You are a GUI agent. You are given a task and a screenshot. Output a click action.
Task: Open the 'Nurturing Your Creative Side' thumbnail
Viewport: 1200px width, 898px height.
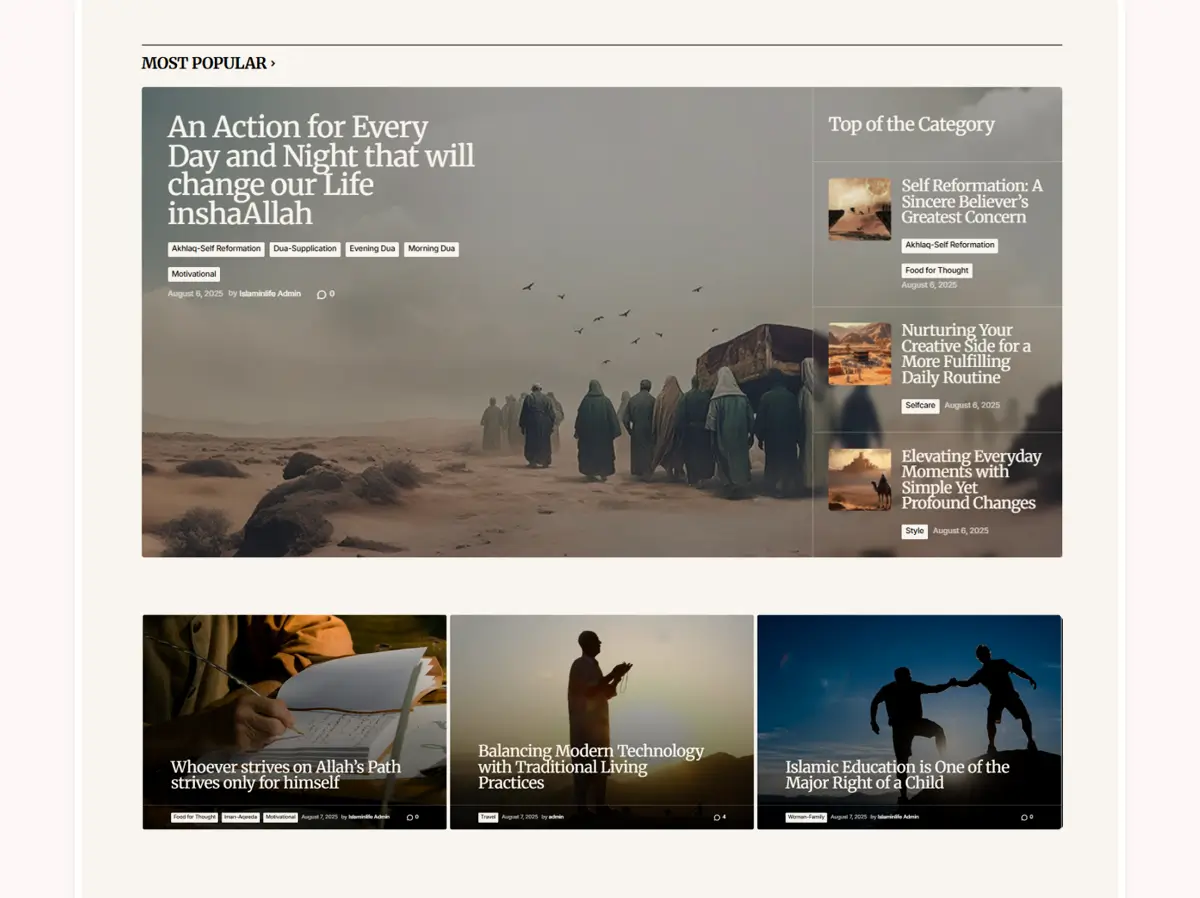[859, 353]
